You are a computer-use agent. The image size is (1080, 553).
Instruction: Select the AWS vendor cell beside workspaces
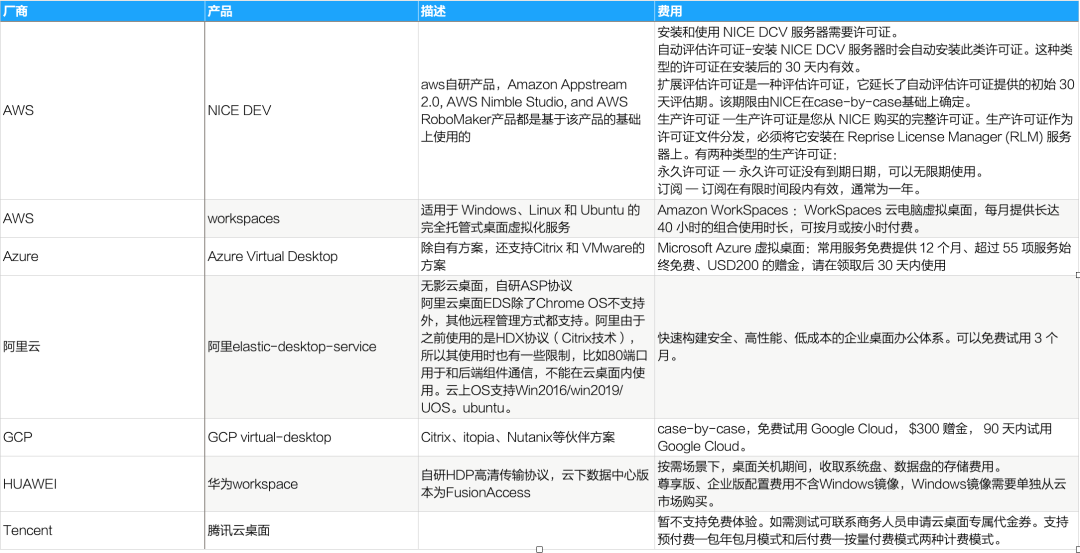103,219
